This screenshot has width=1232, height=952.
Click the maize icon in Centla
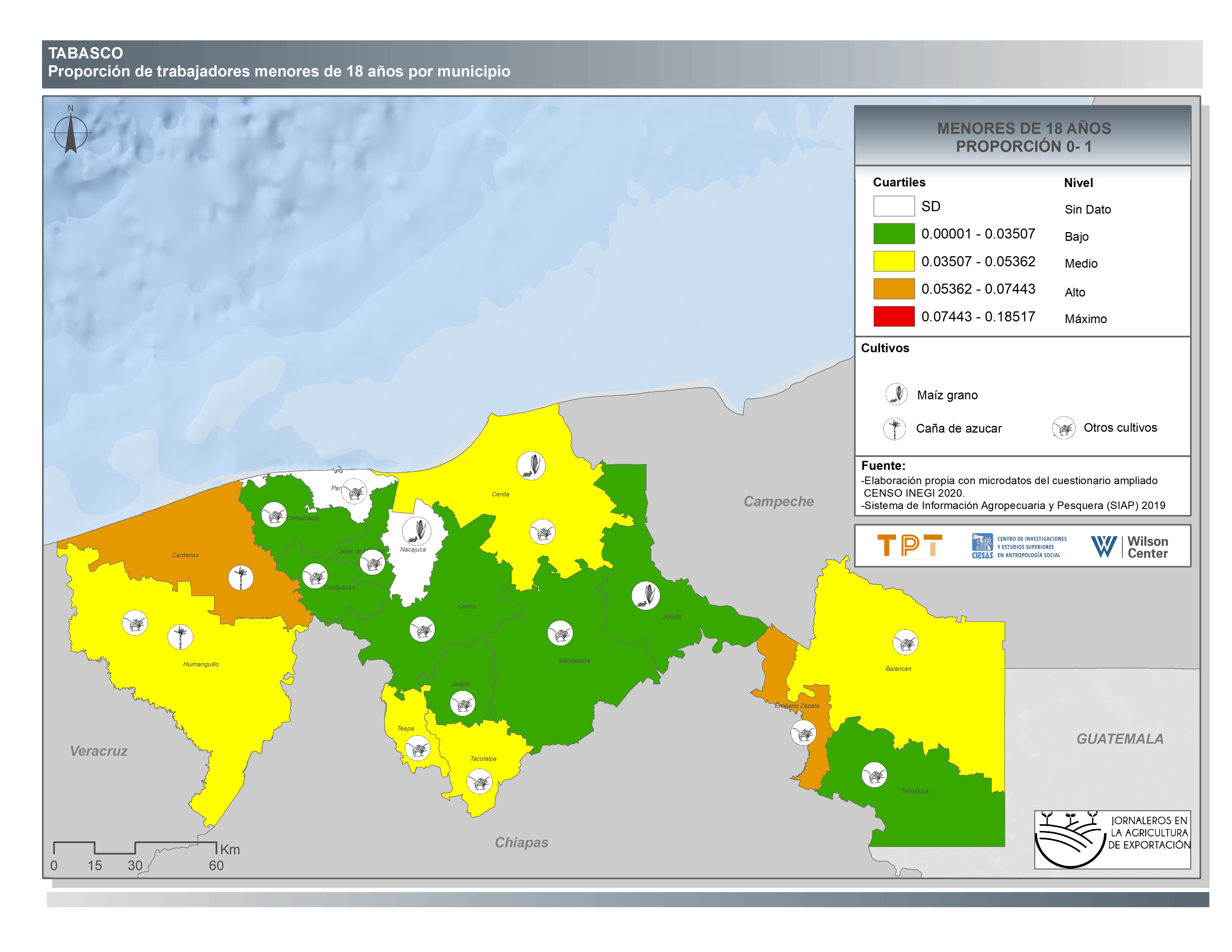531,466
